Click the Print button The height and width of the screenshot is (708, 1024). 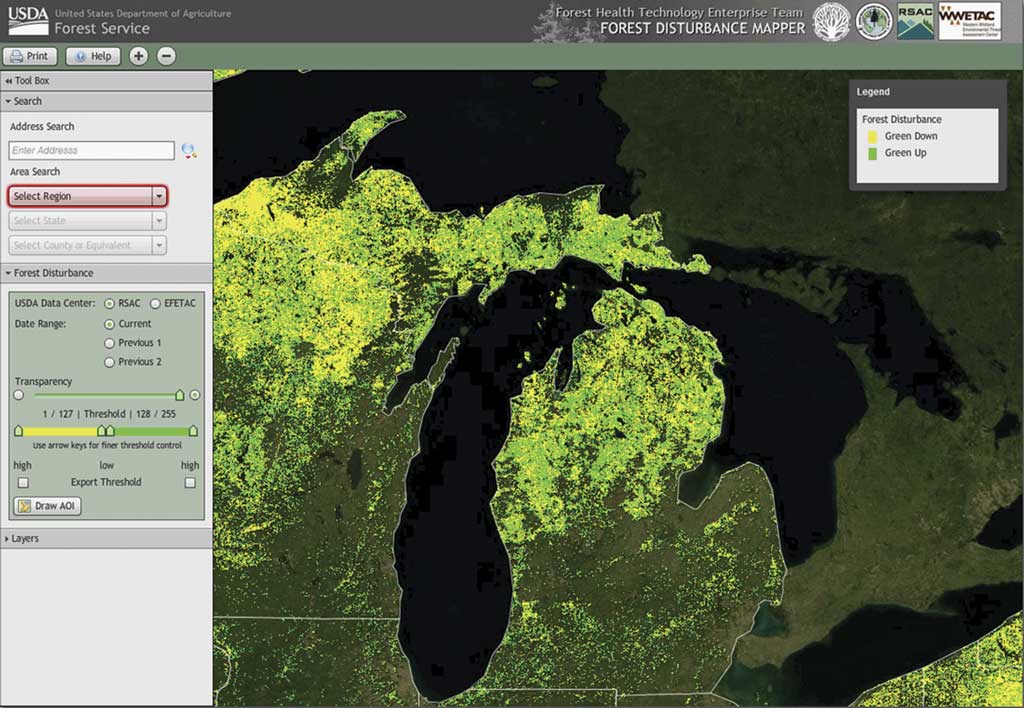[30, 56]
